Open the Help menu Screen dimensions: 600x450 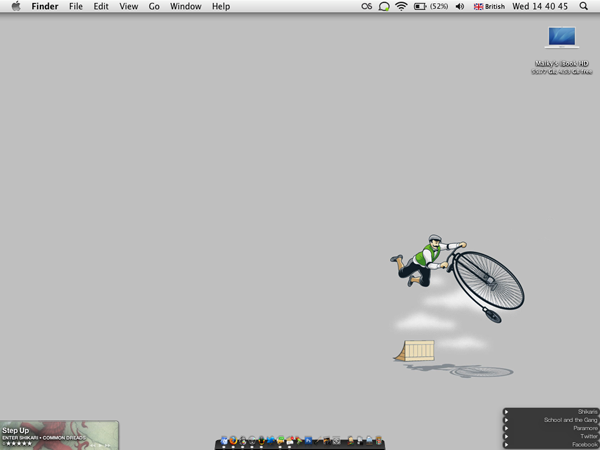[x=221, y=7]
